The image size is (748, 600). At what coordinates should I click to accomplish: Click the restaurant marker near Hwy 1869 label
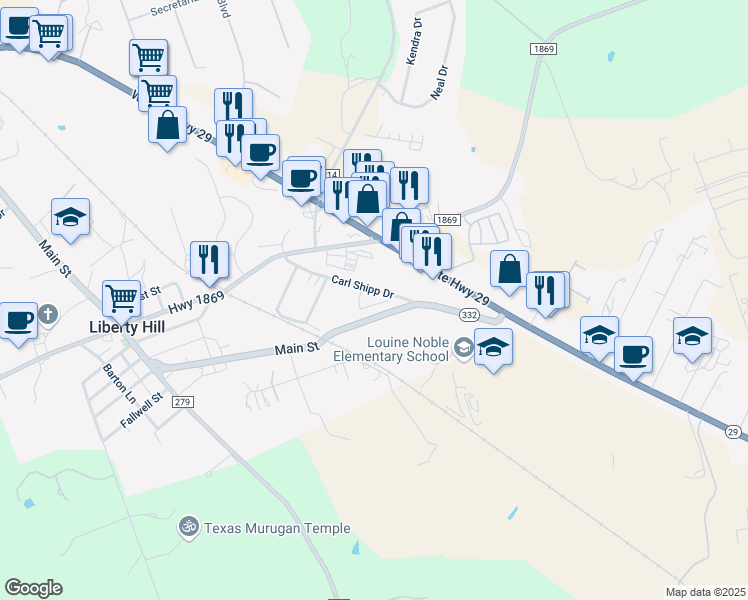209,260
